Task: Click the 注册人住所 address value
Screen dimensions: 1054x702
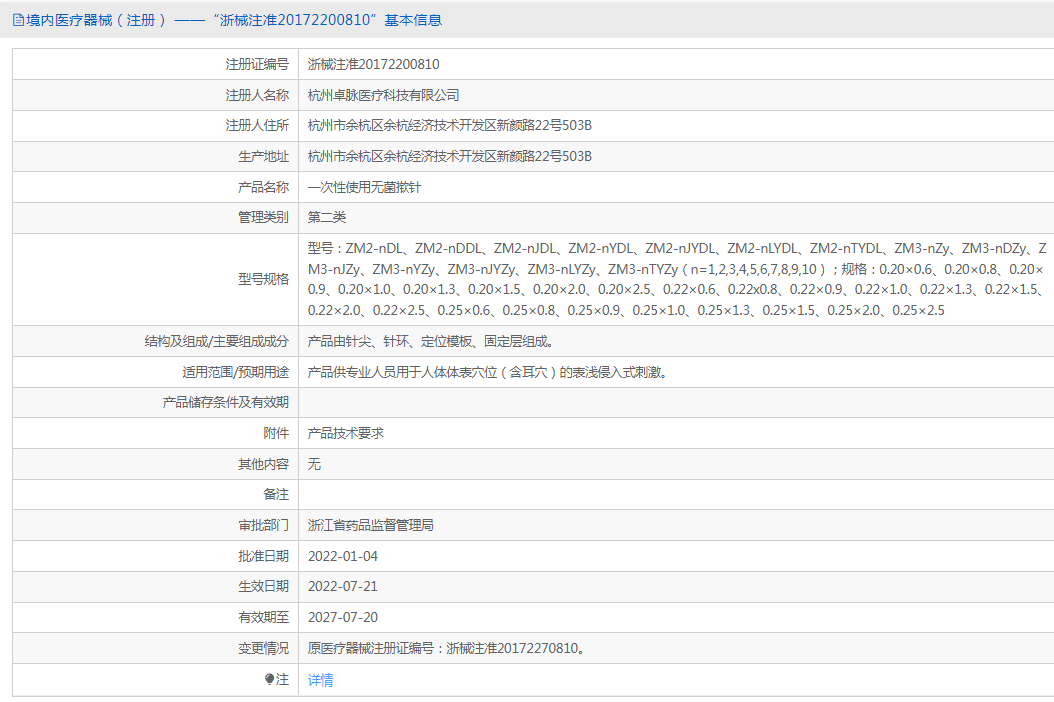Action: point(449,126)
